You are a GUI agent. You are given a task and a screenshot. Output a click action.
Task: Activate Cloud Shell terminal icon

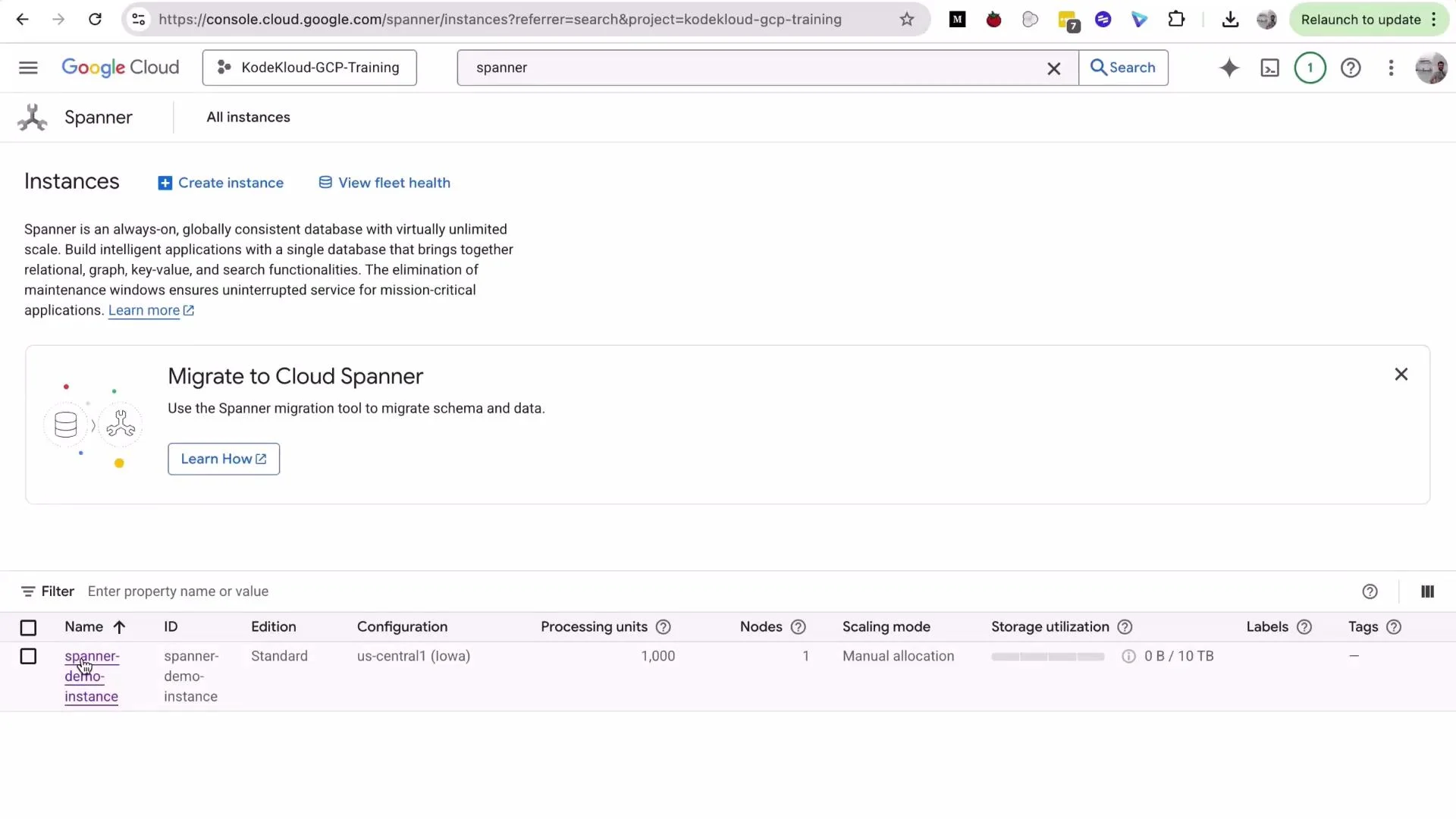coord(1269,67)
